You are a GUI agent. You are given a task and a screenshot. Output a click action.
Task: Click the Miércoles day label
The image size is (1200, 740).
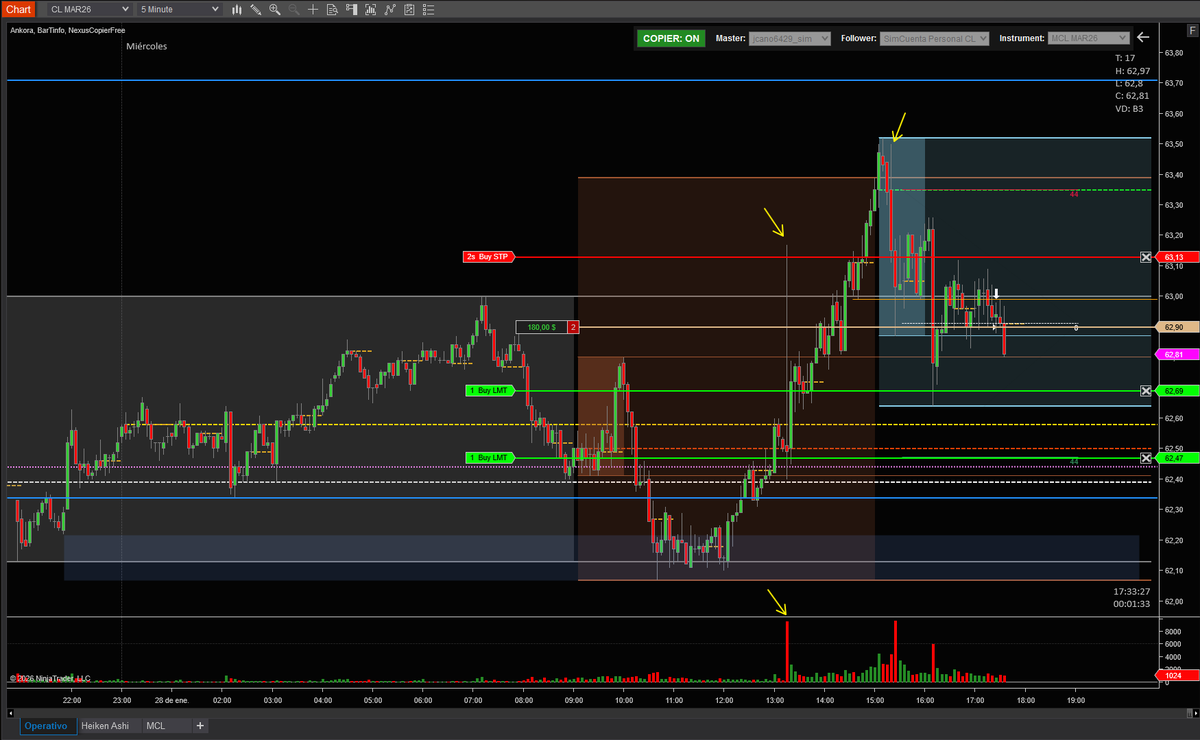(147, 47)
